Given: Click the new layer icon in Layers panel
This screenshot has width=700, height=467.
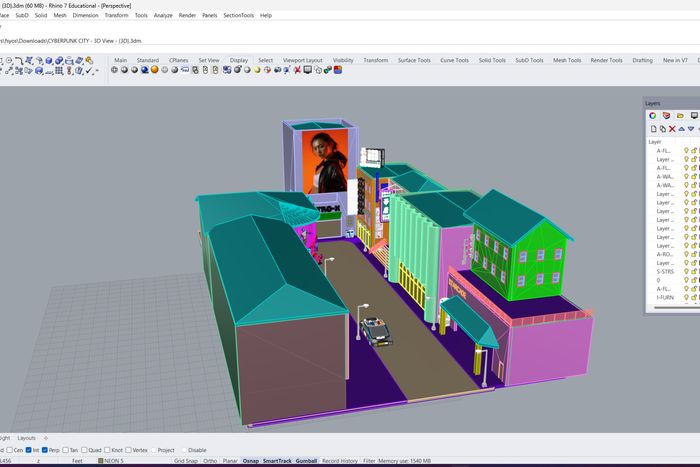Looking at the screenshot, I should (652, 129).
